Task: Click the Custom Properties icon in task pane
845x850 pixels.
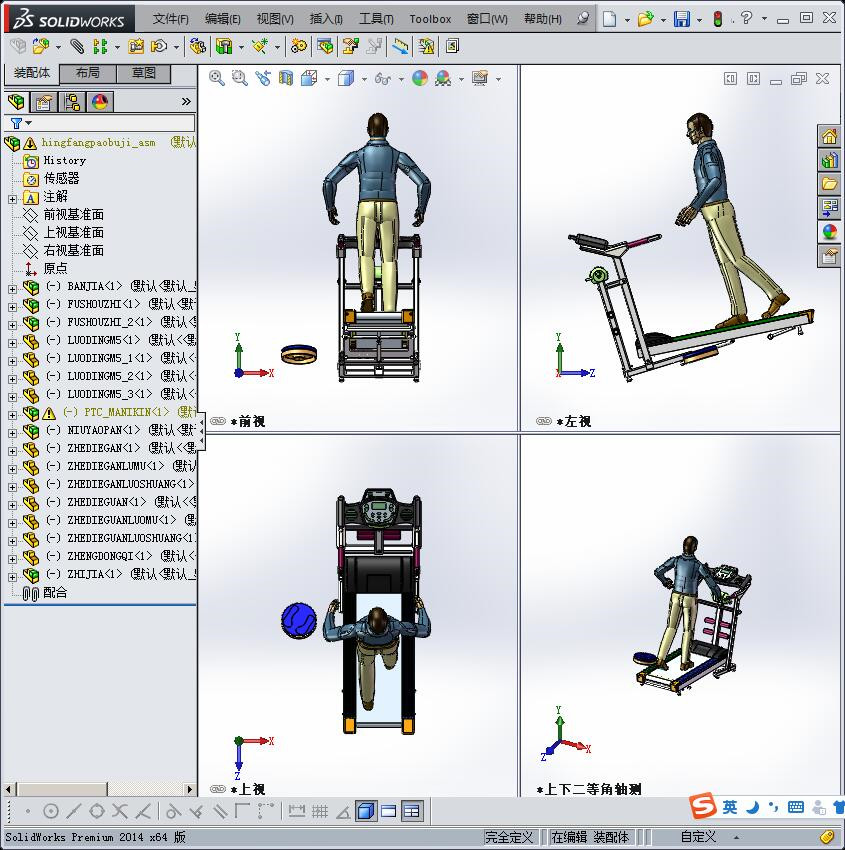Action: click(829, 255)
